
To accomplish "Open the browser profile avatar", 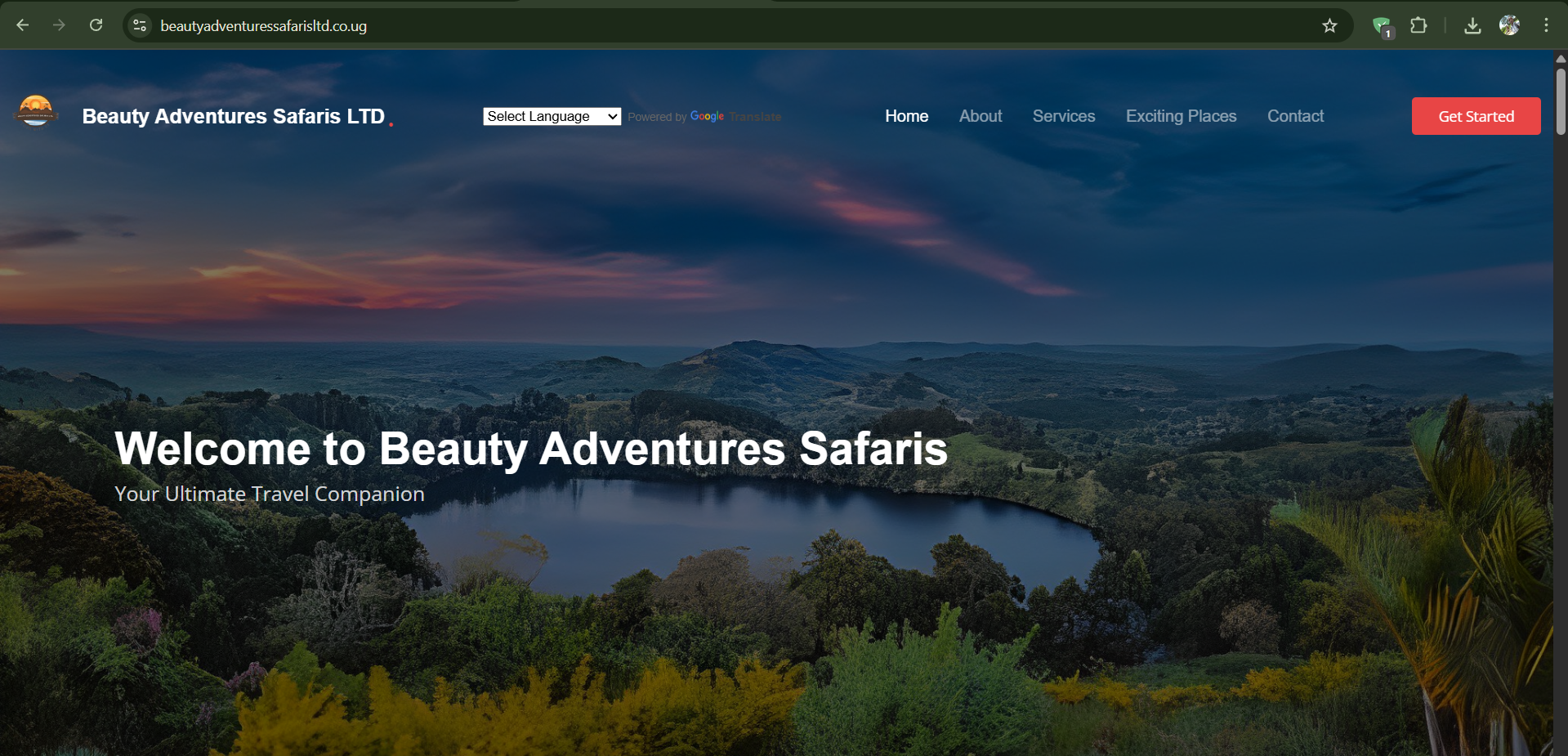I will point(1509,25).
